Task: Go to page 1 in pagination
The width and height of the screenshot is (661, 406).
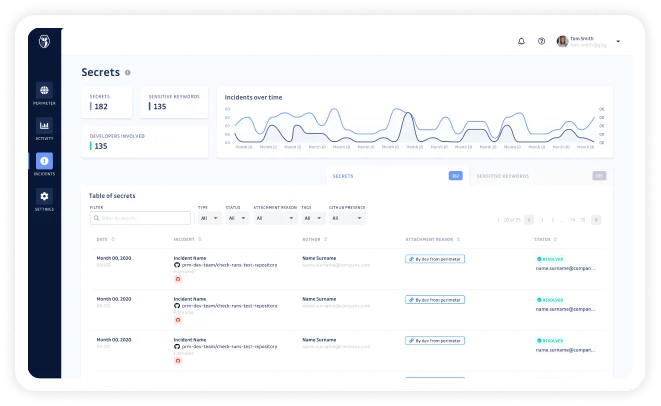Action: tap(542, 220)
